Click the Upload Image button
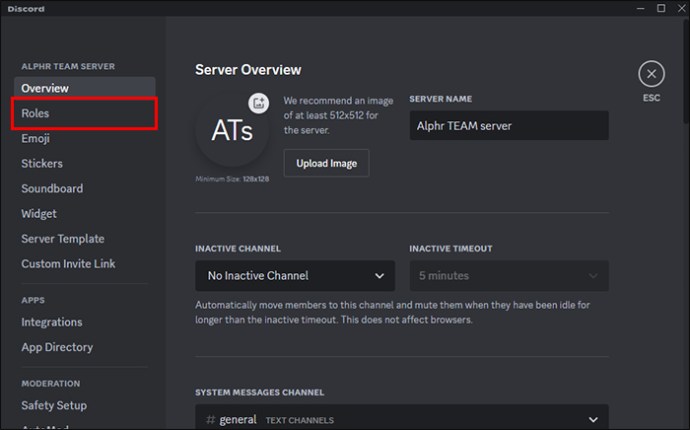Viewport: 690px width, 430px height. tap(327, 163)
